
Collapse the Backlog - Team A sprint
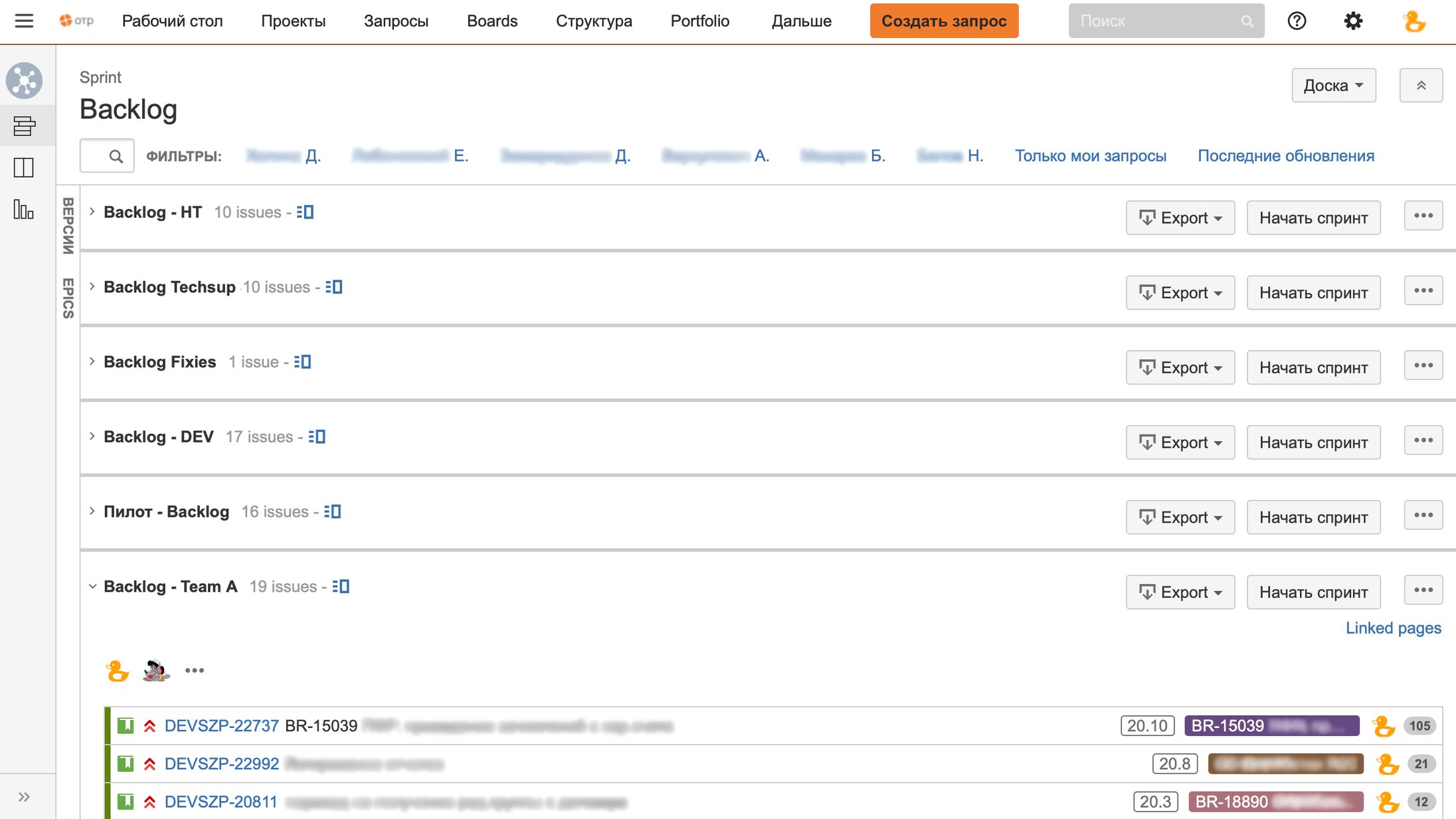(x=92, y=587)
